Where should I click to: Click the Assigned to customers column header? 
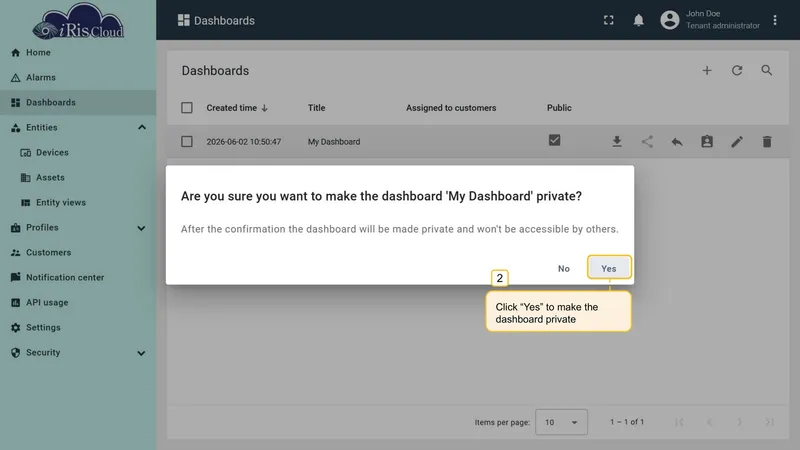tap(451, 108)
